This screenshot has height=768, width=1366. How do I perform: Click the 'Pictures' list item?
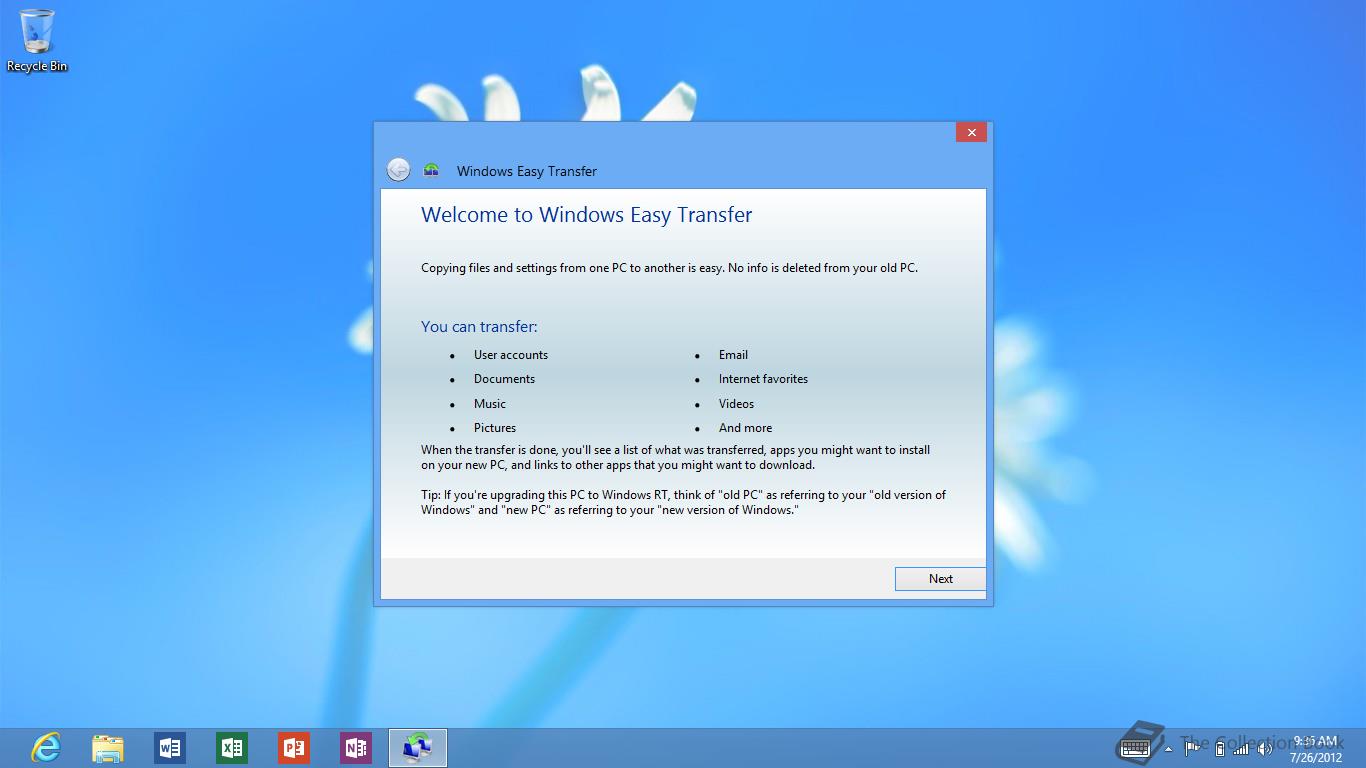coord(495,428)
